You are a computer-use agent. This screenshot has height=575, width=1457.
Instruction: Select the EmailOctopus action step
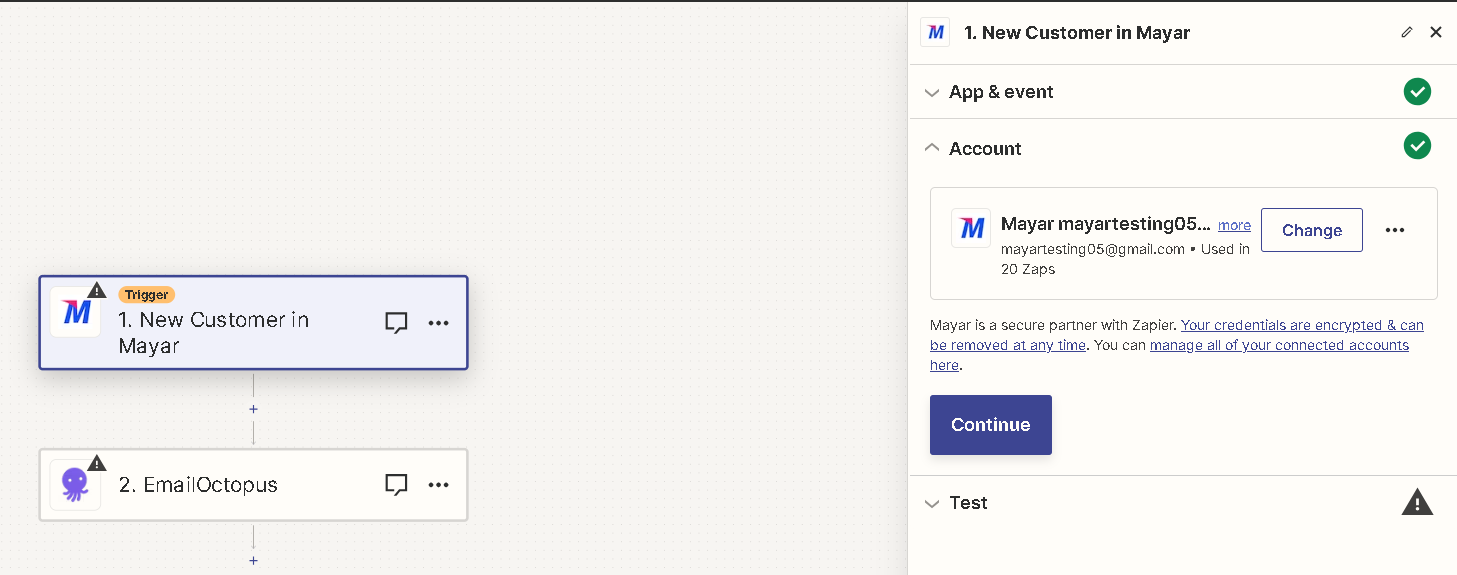coord(253,485)
